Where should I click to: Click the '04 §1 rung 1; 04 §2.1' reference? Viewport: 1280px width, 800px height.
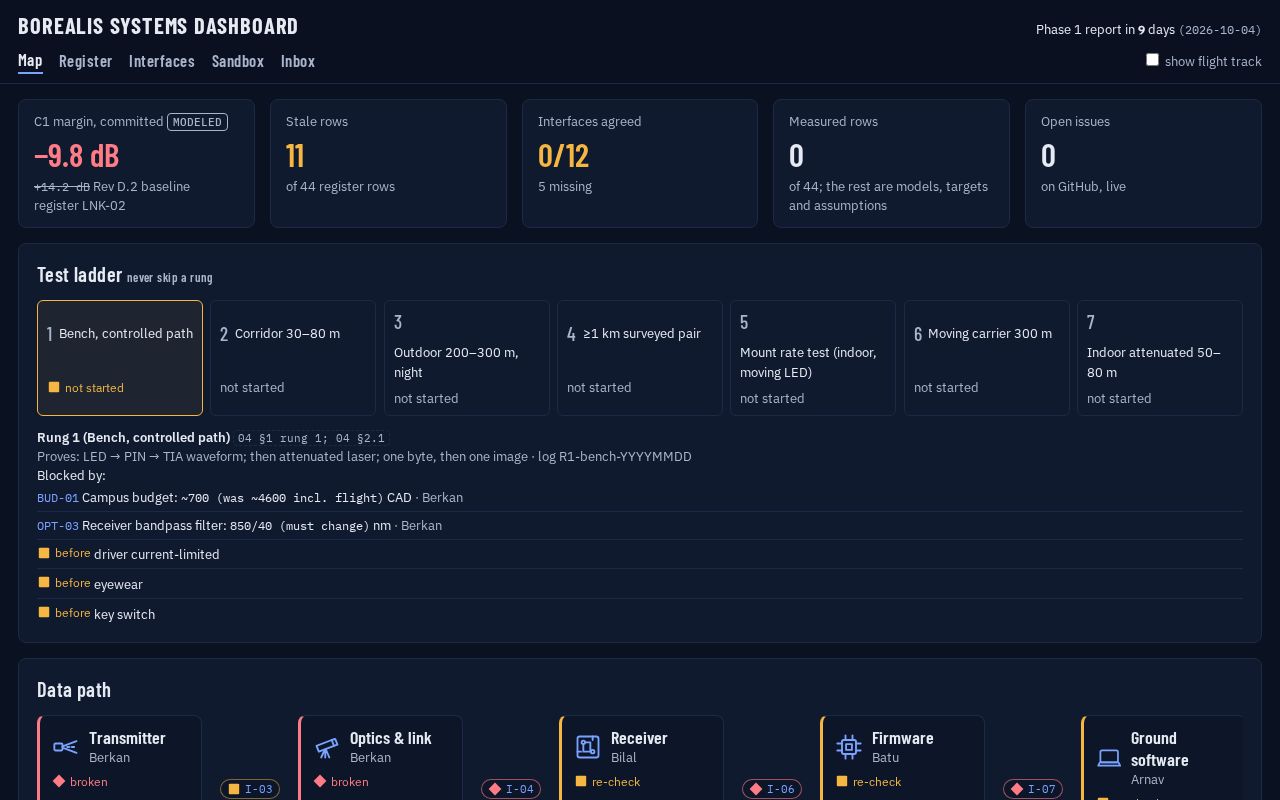(311, 438)
